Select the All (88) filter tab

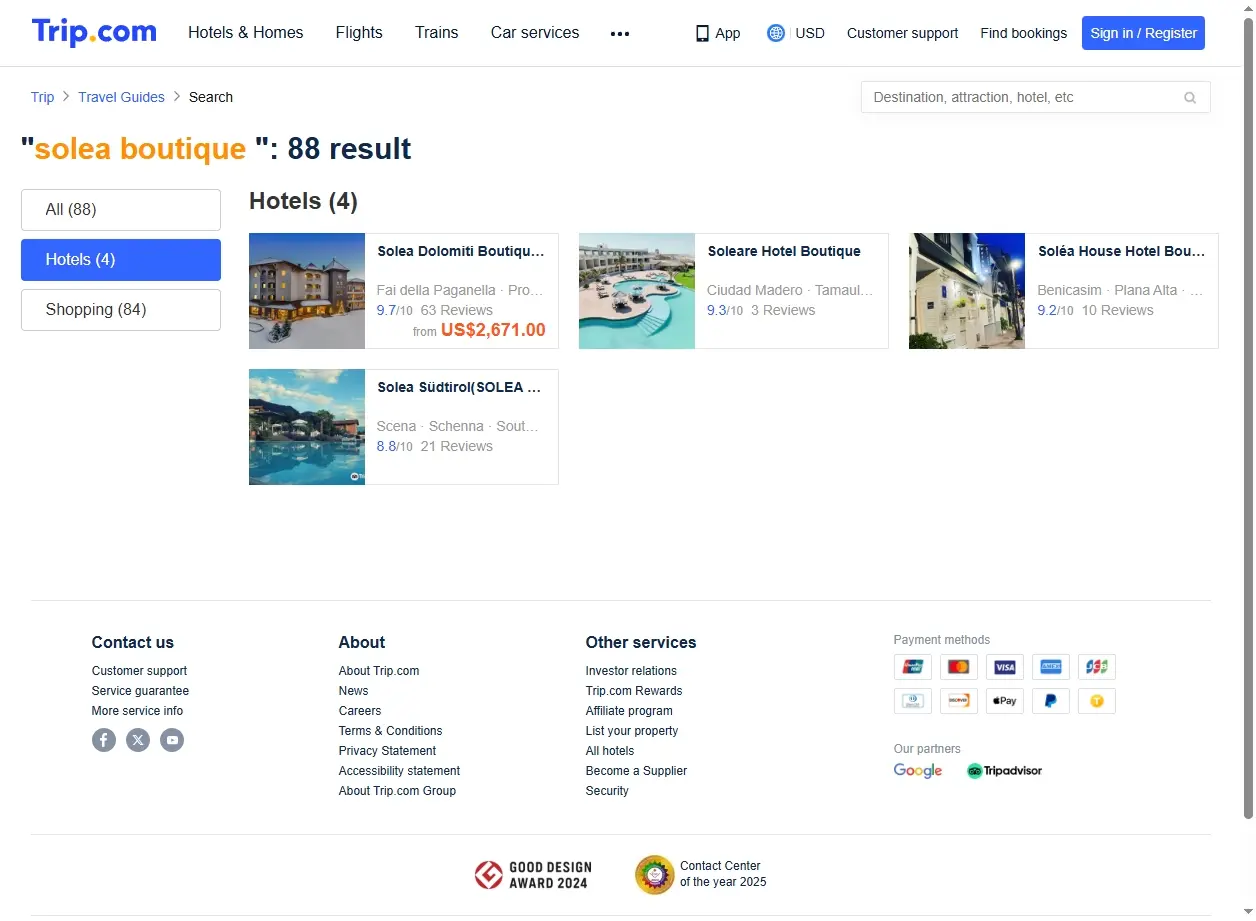coord(121,210)
